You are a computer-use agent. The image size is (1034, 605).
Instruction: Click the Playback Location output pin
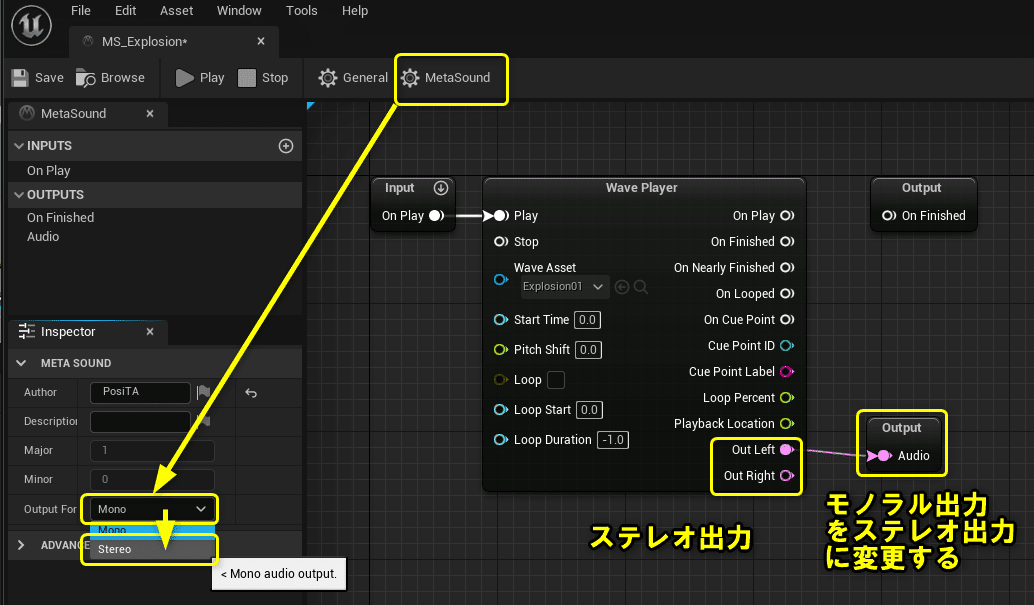tap(787, 424)
